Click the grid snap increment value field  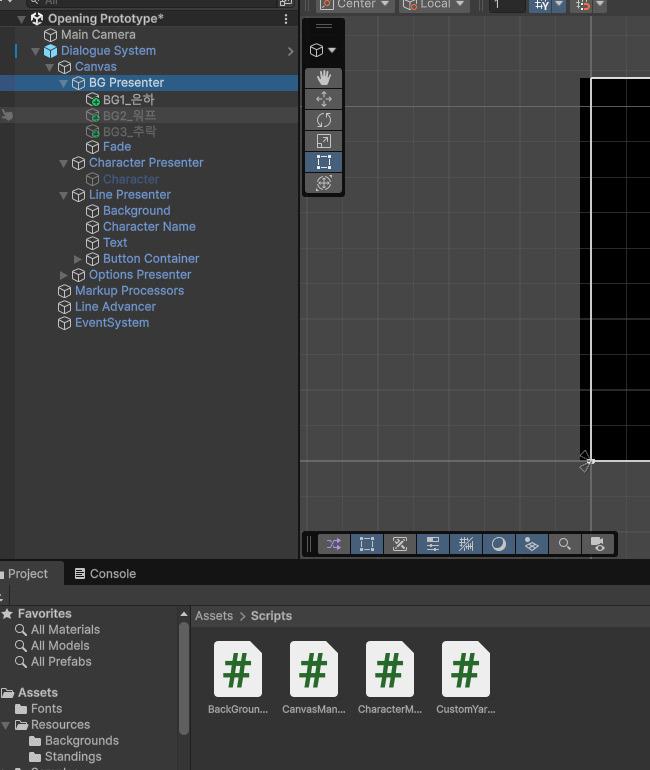pos(507,5)
